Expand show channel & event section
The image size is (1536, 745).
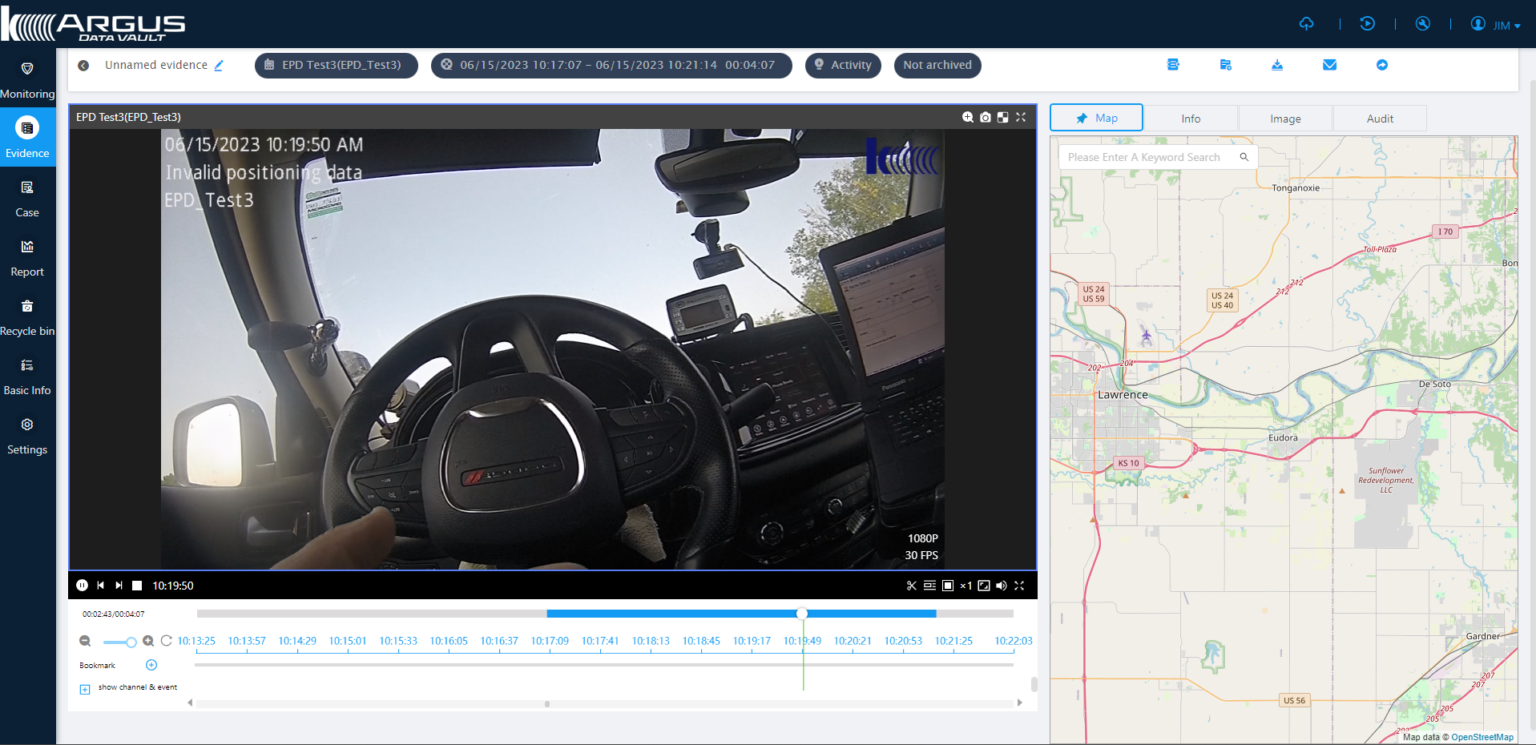click(85, 689)
